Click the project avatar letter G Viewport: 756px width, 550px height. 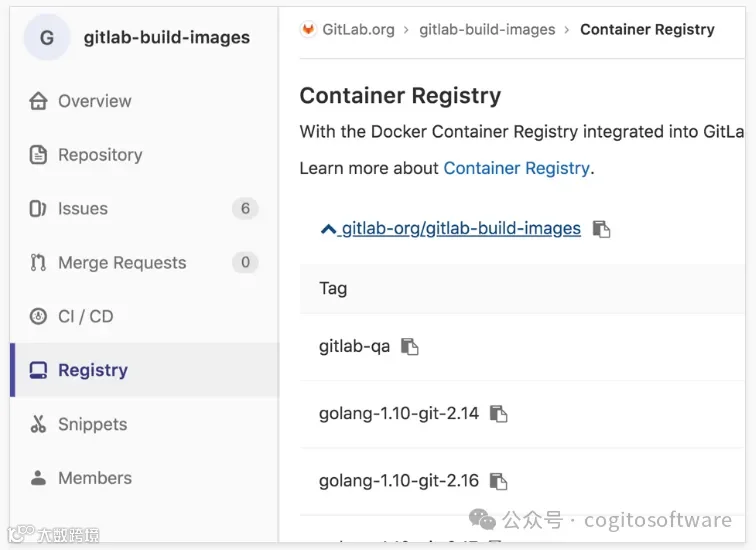(47, 38)
